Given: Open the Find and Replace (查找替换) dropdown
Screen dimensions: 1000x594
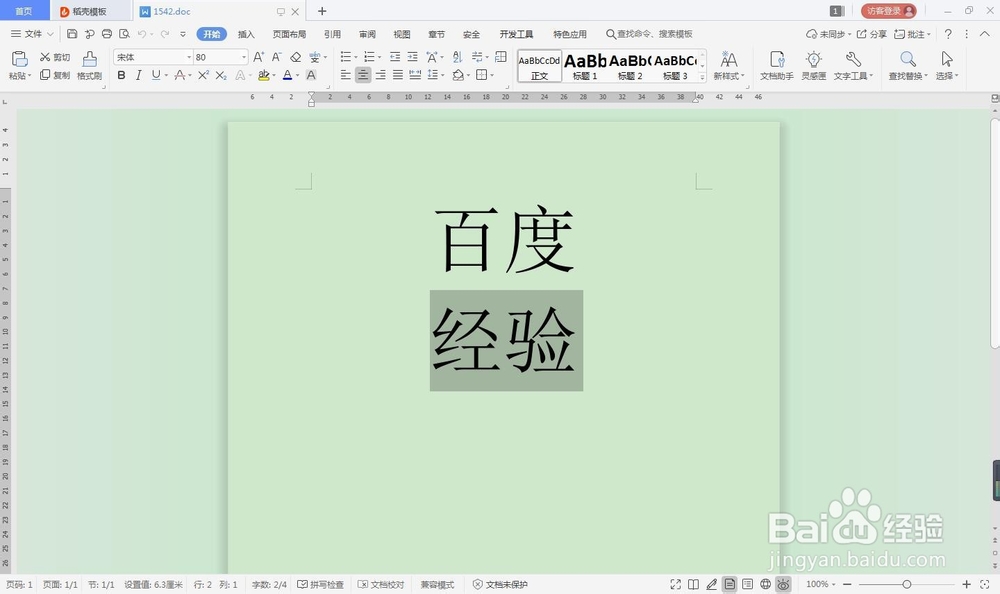Looking at the screenshot, I should pyautogui.click(x=908, y=66).
